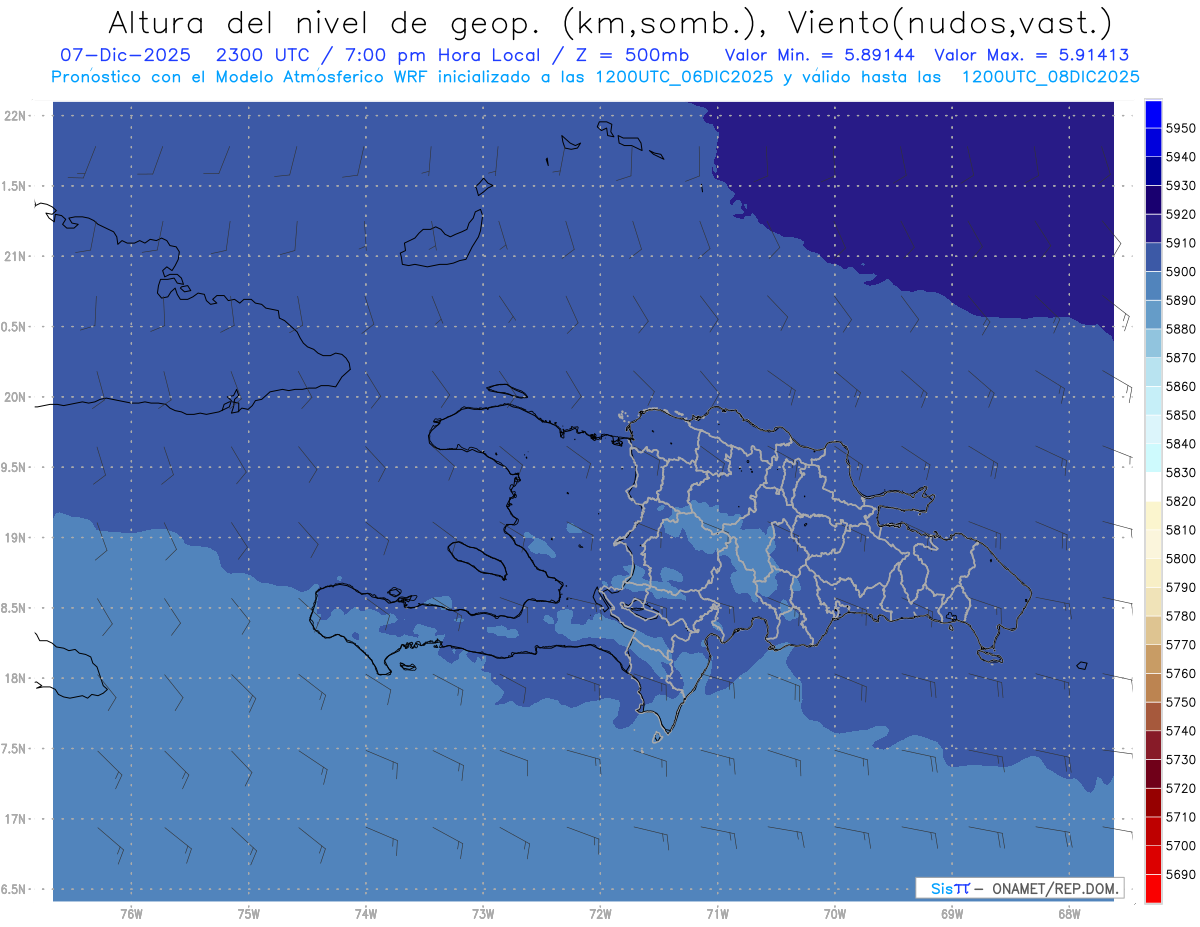
Task: Click the dark navy swatch between 5910 and 5920
Action: pos(1153,228)
